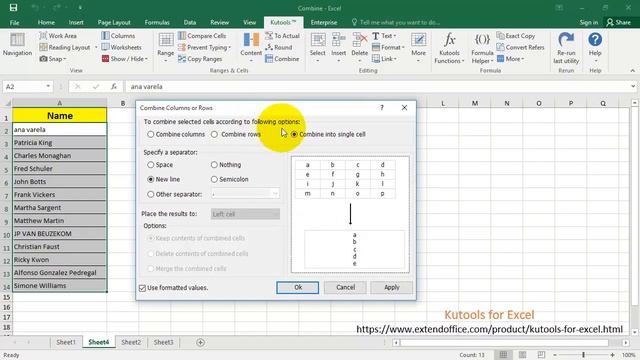Click the Share button
The image size is (640, 360).
618,22
